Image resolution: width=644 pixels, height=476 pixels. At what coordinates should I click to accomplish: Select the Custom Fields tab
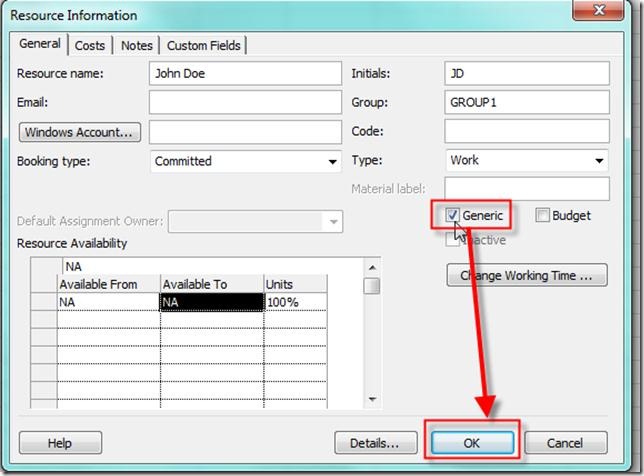pyautogui.click(x=204, y=45)
